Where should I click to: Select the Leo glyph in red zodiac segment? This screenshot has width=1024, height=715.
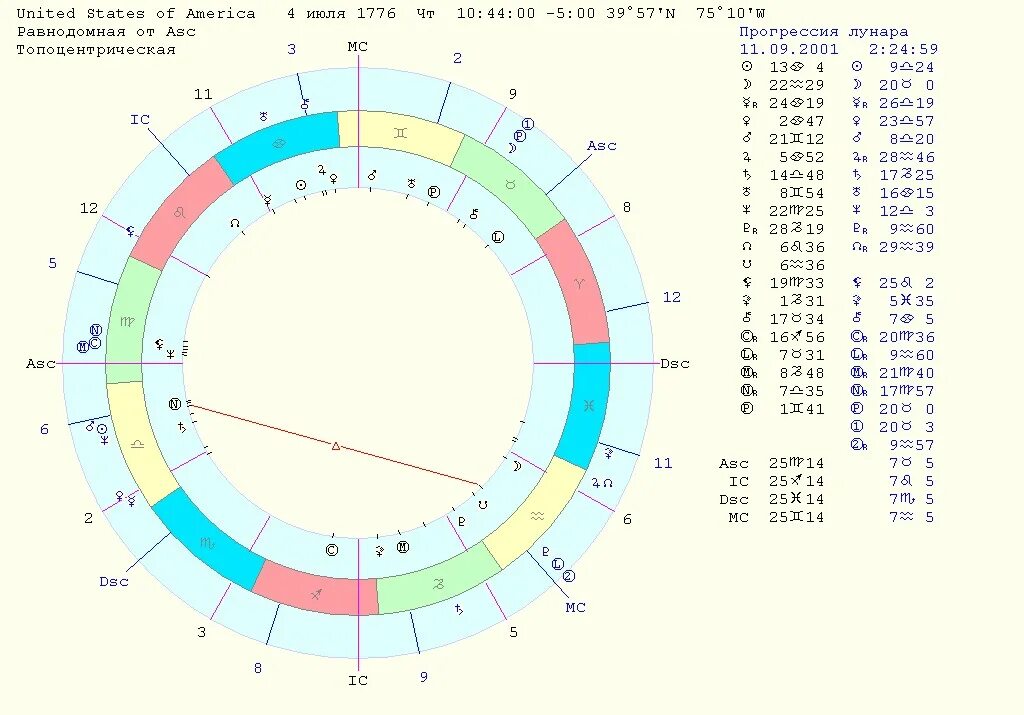tap(179, 214)
